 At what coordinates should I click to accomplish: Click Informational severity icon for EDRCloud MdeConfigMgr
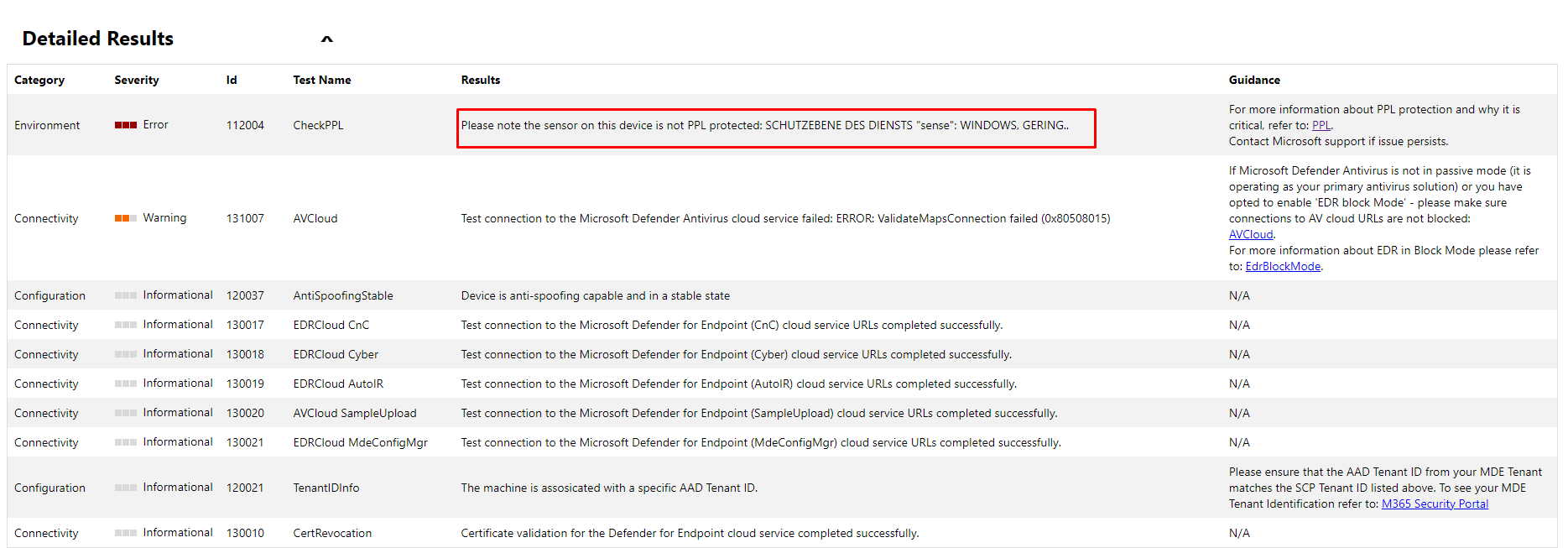pyautogui.click(x=126, y=442)
